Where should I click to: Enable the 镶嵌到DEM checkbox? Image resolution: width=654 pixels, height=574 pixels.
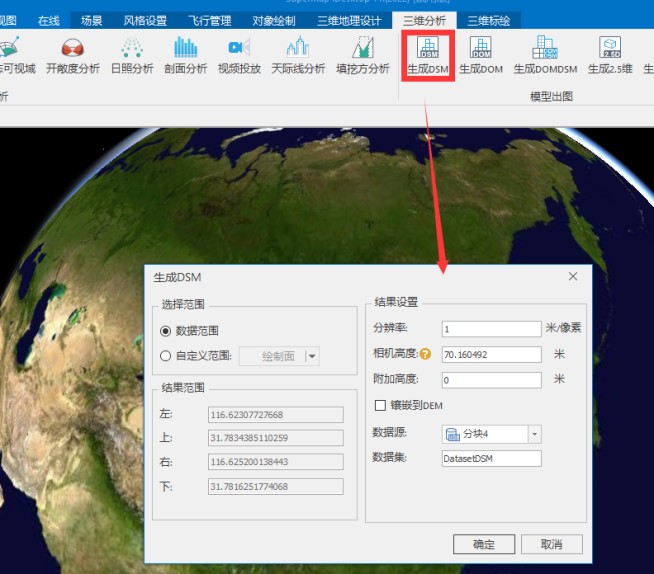(380, 405)
